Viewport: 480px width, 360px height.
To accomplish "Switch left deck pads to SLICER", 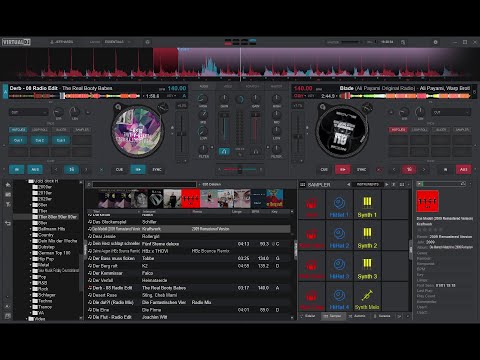I will pos(61,130).
